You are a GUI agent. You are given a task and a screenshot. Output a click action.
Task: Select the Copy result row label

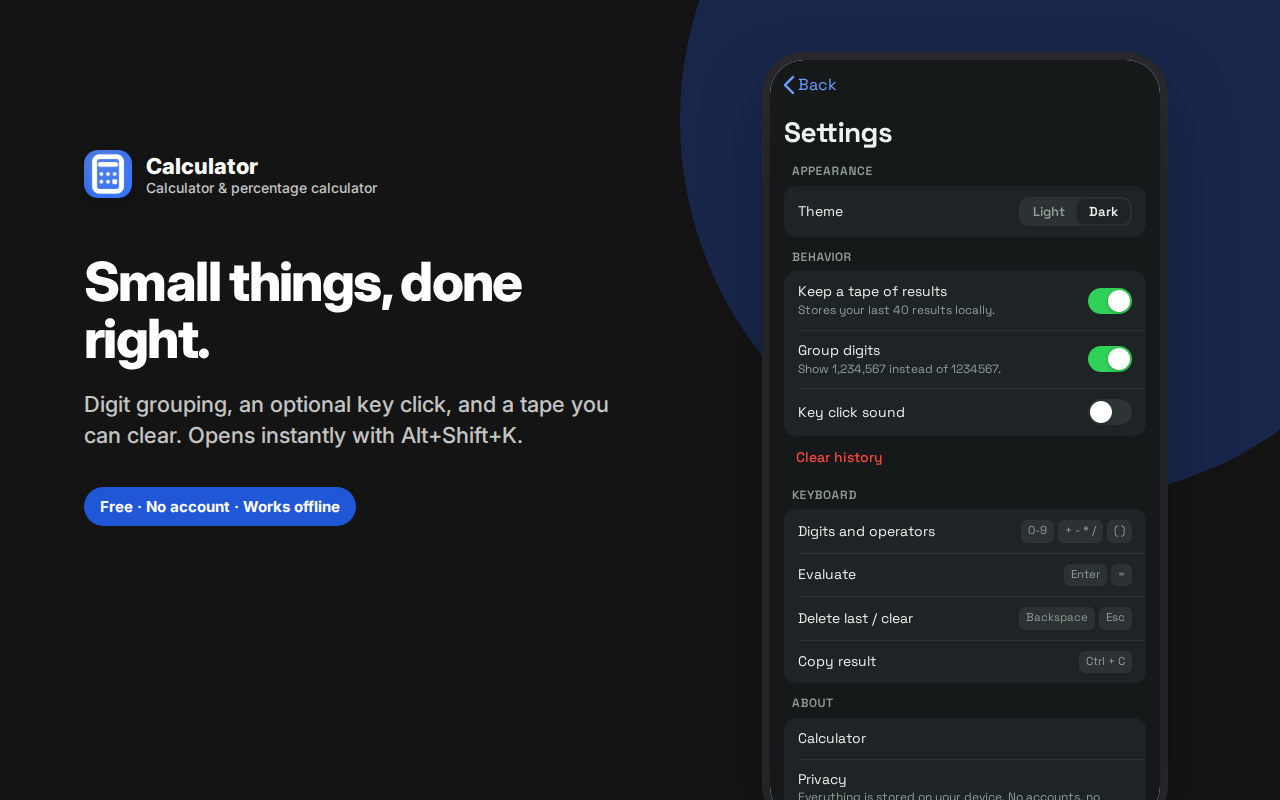(837, 661)
